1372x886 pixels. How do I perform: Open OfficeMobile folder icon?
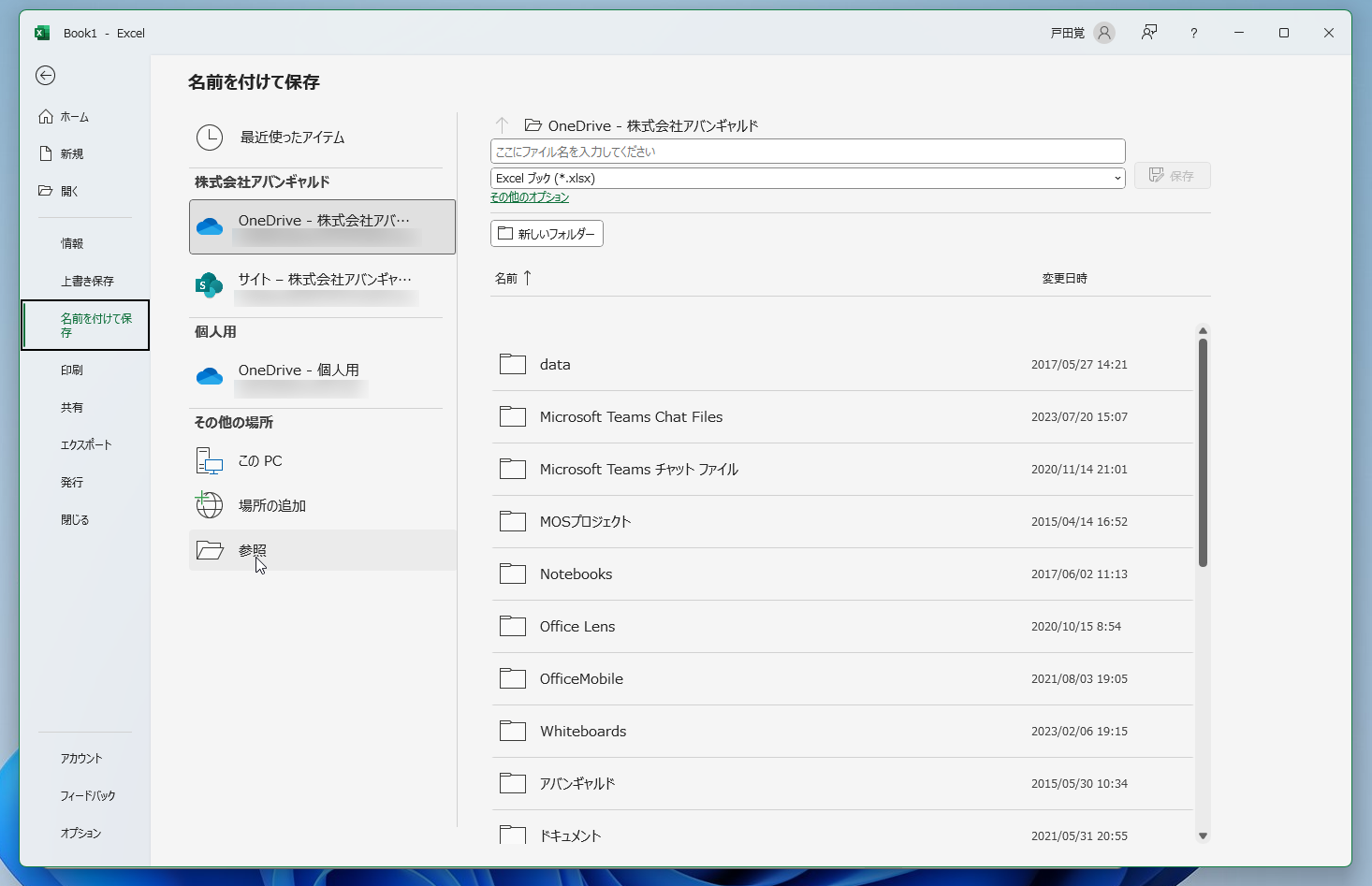pos(513,678)
